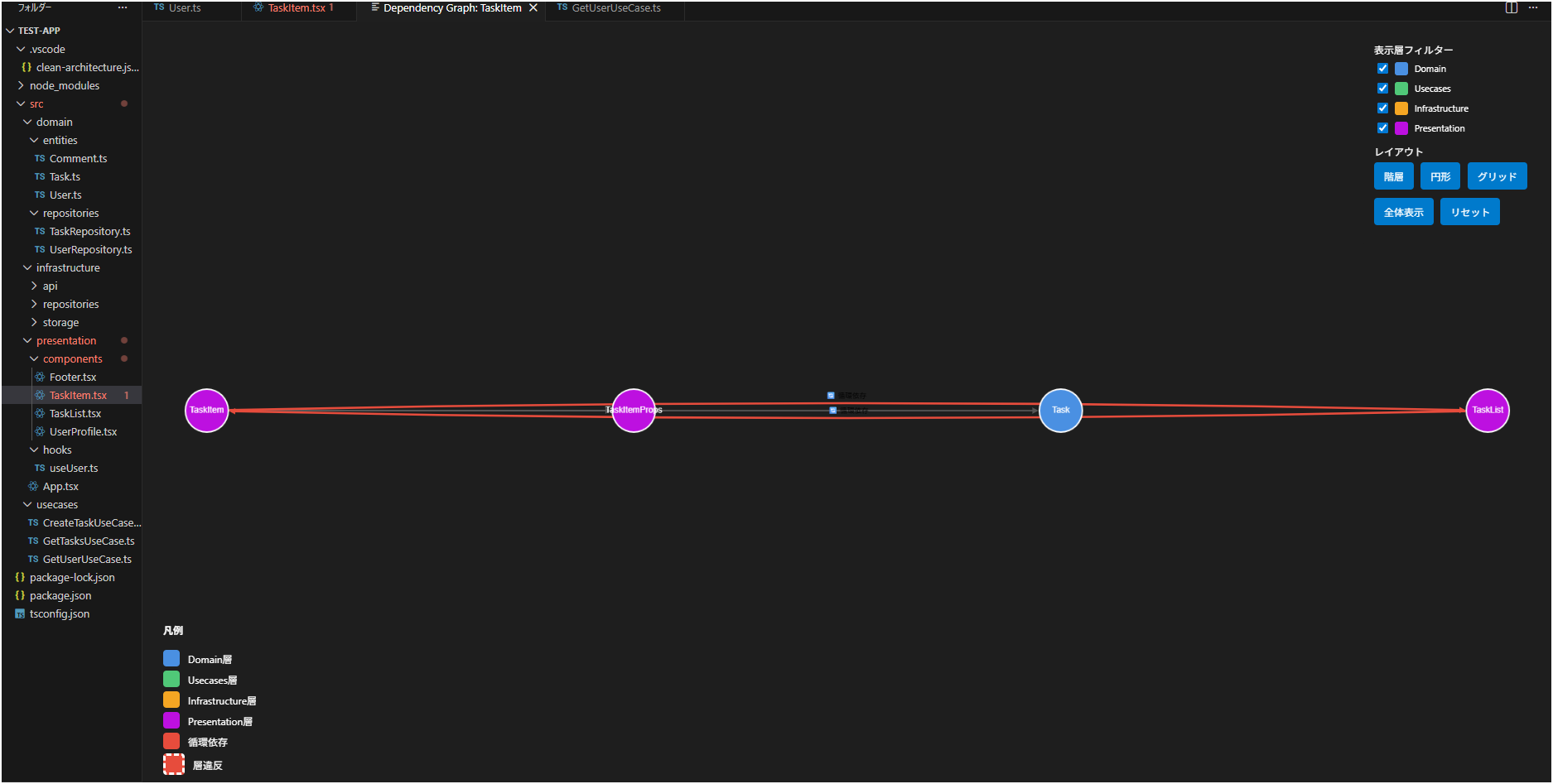Screen dimensions: 1553x784
Task: Click the upper edge label marker in graph
Action: click(831, 396)
